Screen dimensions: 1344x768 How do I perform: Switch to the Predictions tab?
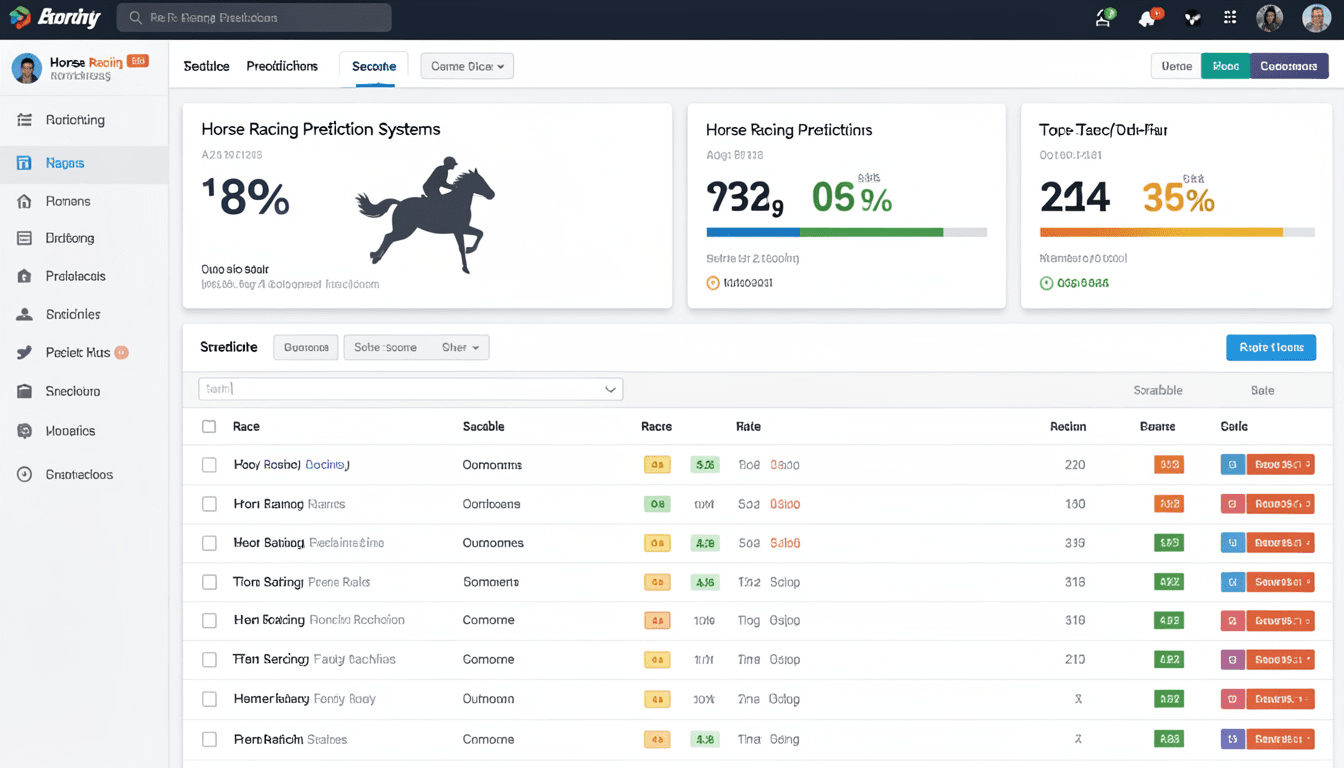coord(281,65)
